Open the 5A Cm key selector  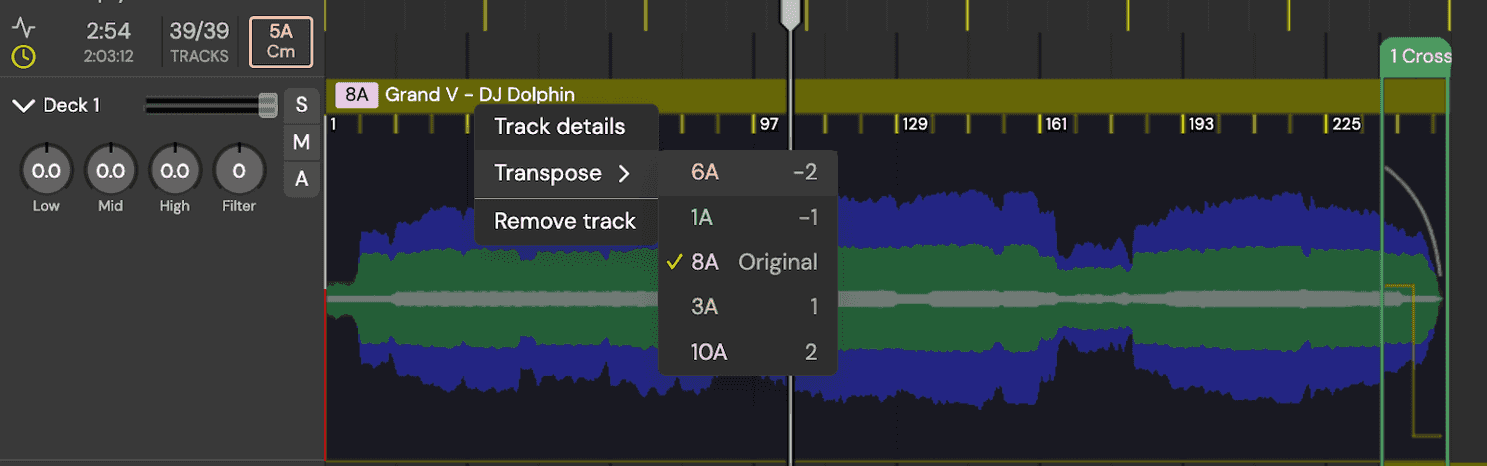coord(280,42)
